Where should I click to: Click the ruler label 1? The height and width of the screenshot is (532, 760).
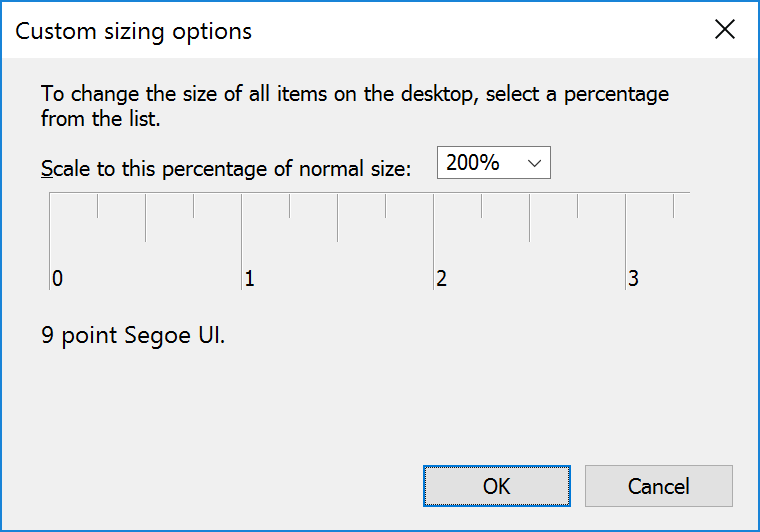pos(250,279)
